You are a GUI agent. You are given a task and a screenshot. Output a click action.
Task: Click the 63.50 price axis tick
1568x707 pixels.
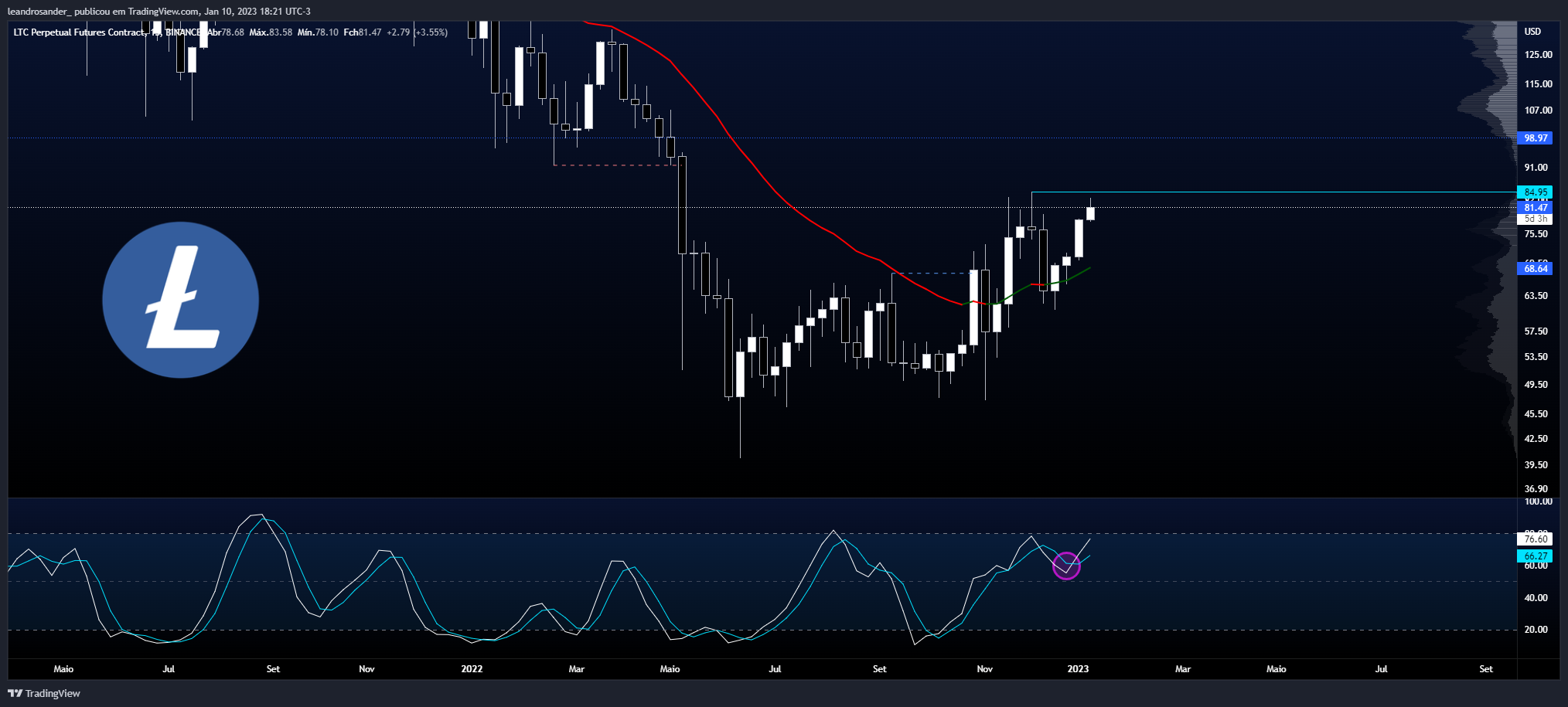[x=1536, y=296]
